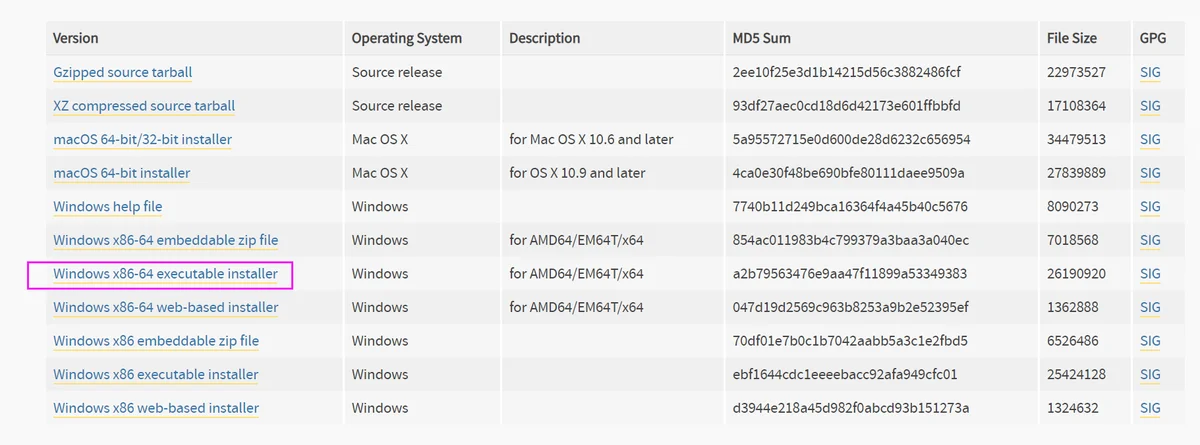Click macOS 64-bit/32-bit installer link
Screen dimensions: 1200x445
(x=143, y=139)
